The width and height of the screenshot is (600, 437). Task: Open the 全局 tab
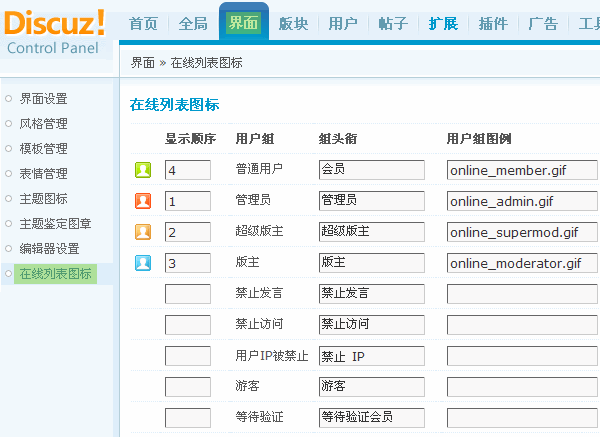click(x=193, y=24)
